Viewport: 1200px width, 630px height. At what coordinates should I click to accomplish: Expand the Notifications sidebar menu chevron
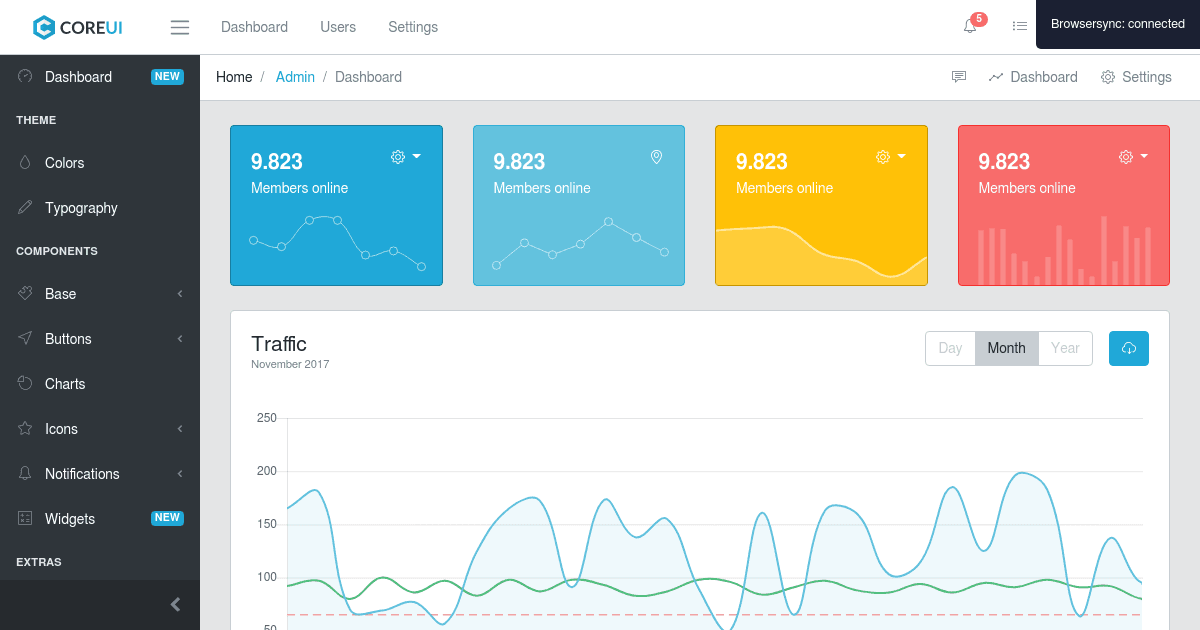pyautogui.click(x=180, y=474)
